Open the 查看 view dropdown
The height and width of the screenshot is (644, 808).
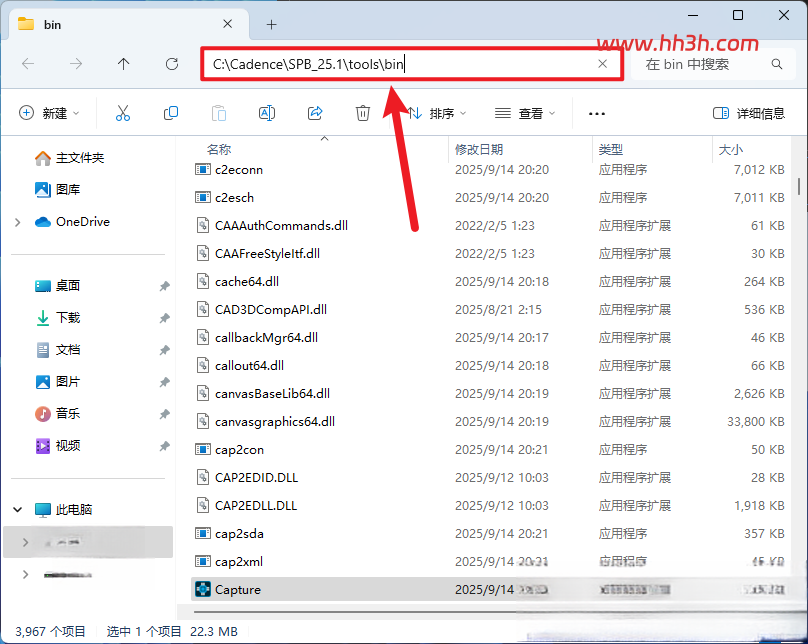pos(525,113)
